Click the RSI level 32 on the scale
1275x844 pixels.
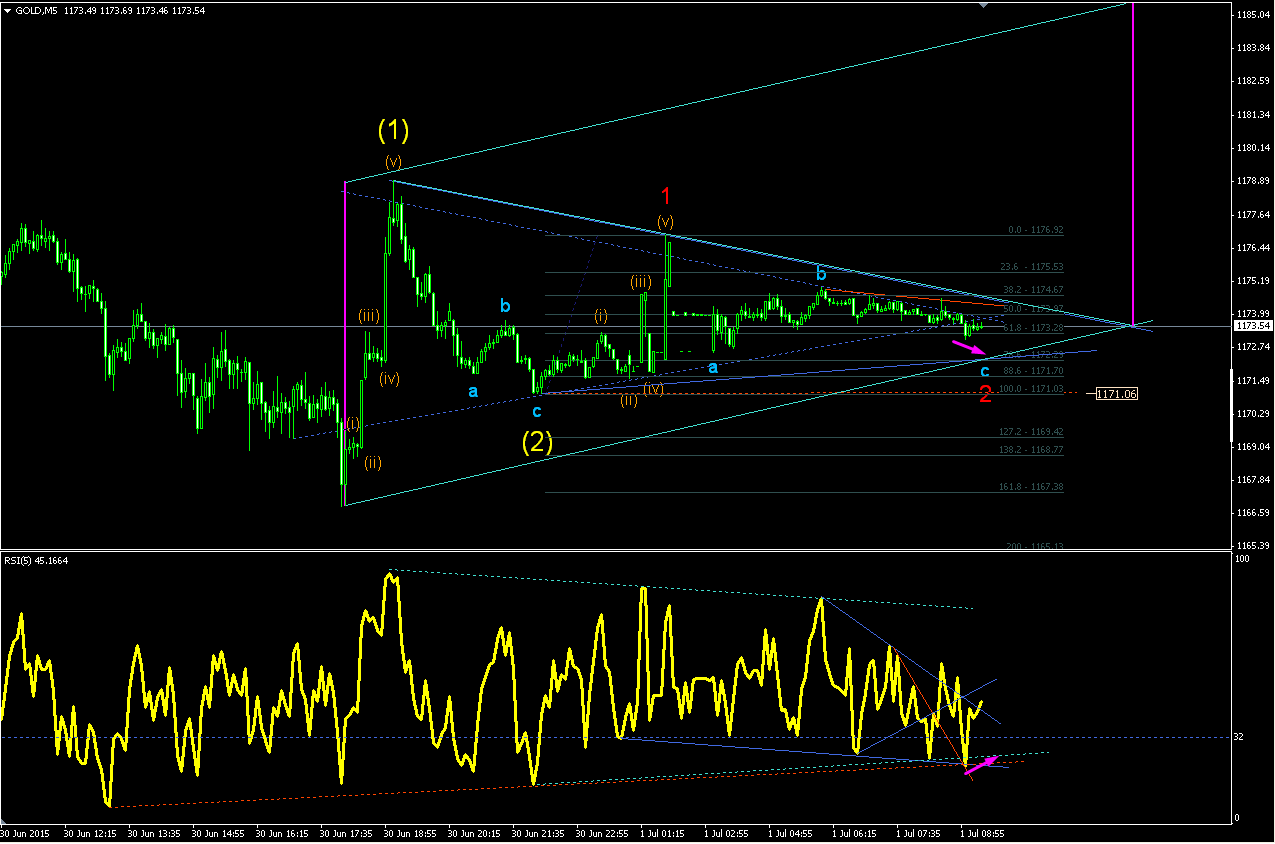point(1238,737)
